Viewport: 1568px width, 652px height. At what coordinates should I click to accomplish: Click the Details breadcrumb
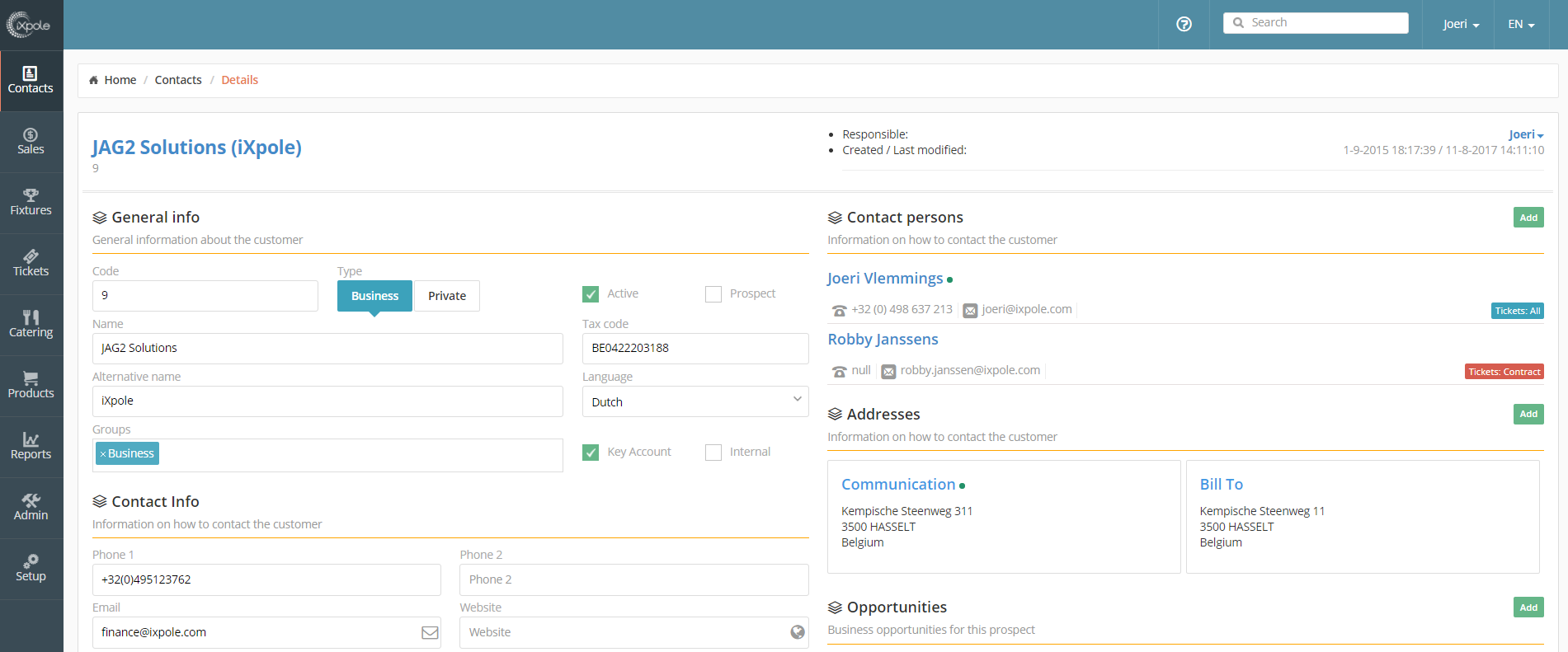240,80
